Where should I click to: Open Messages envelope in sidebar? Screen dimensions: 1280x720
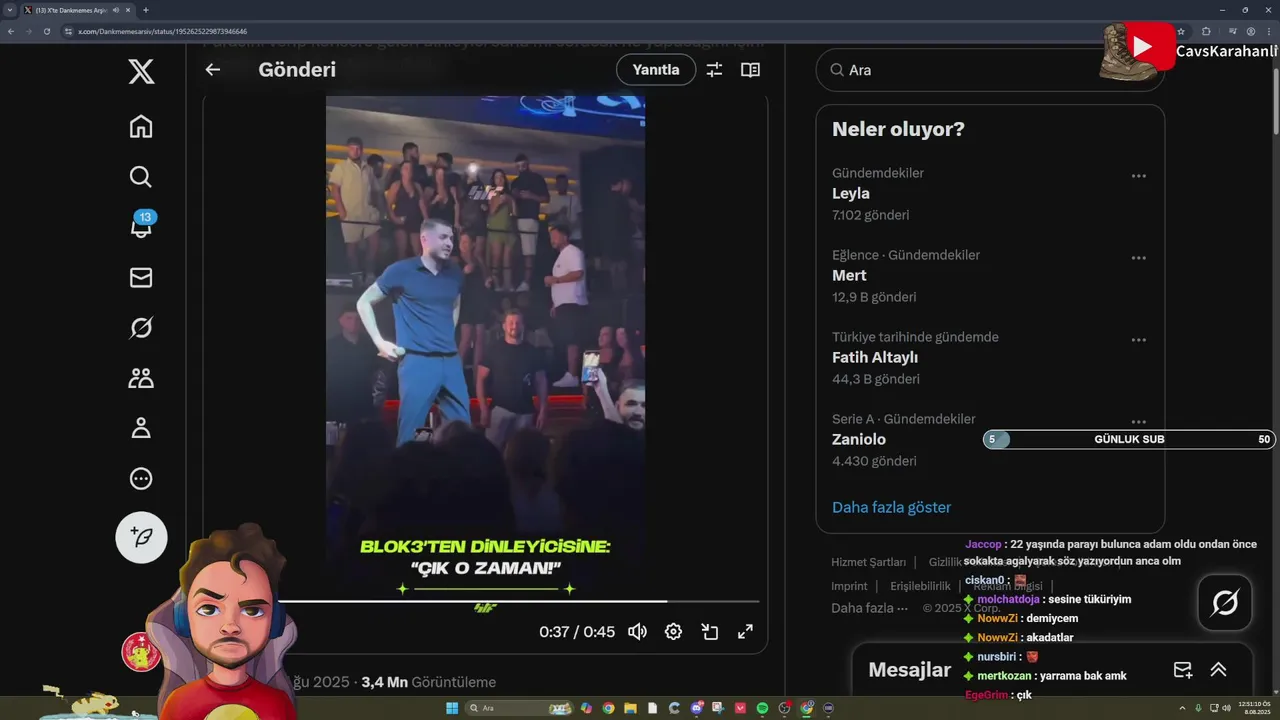coord(141,278)
